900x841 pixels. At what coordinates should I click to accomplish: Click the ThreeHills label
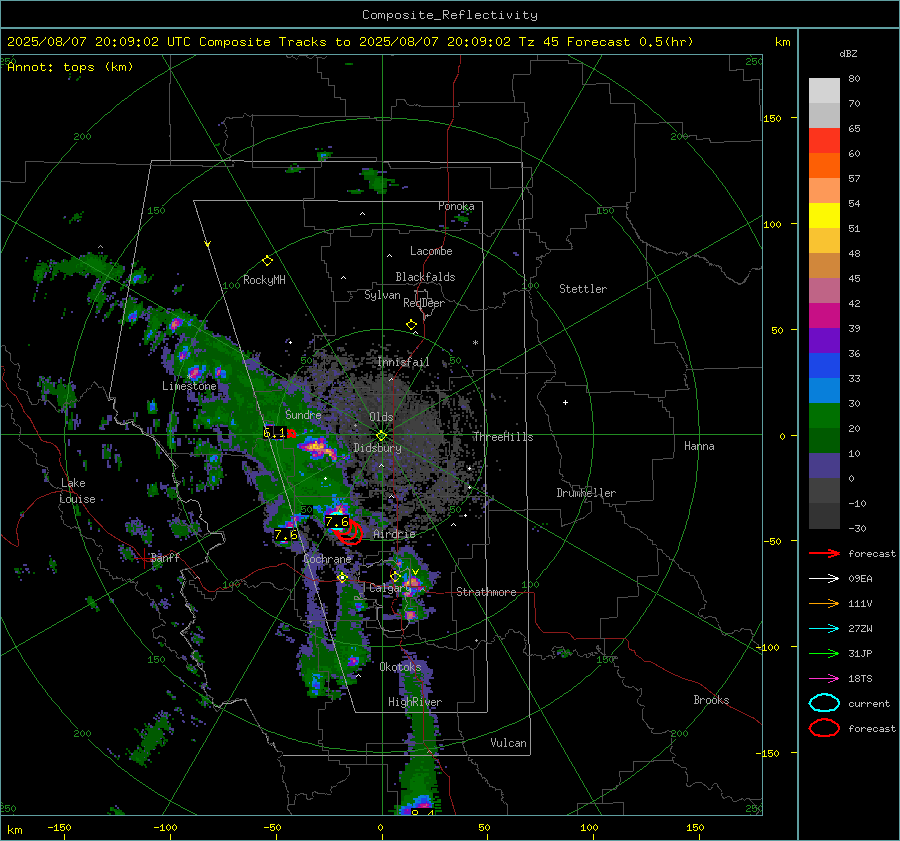click(503, 437)
